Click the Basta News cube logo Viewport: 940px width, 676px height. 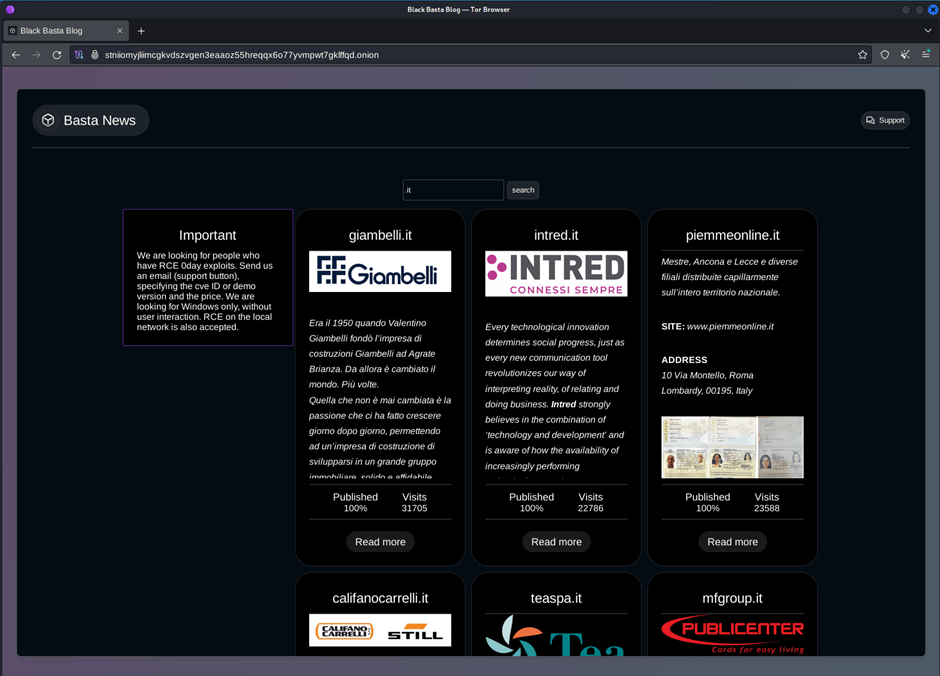(x=48, y=120)
